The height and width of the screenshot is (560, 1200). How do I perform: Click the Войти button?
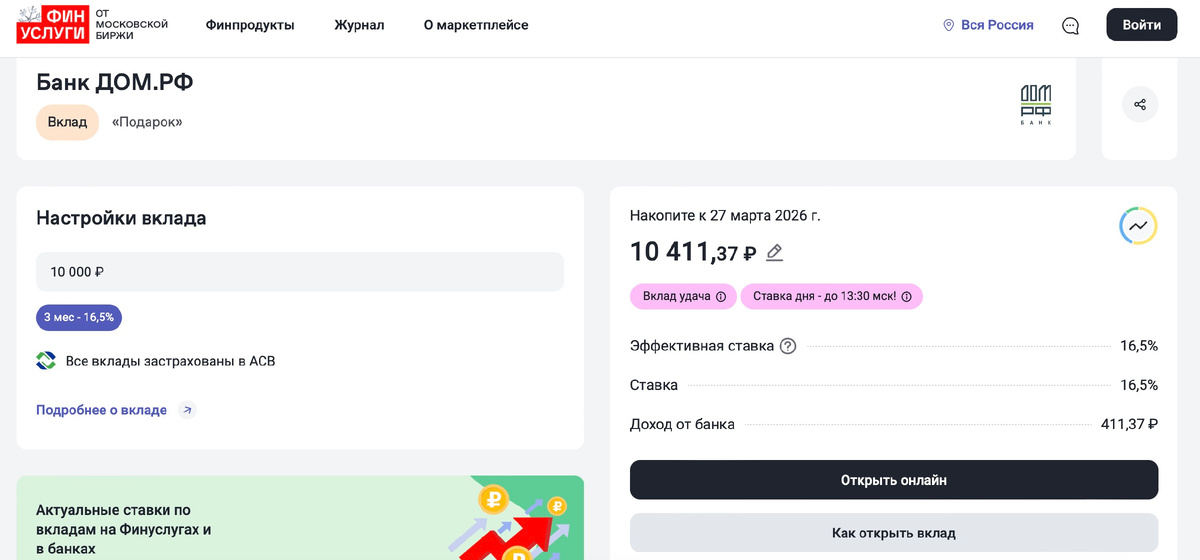1141,25
